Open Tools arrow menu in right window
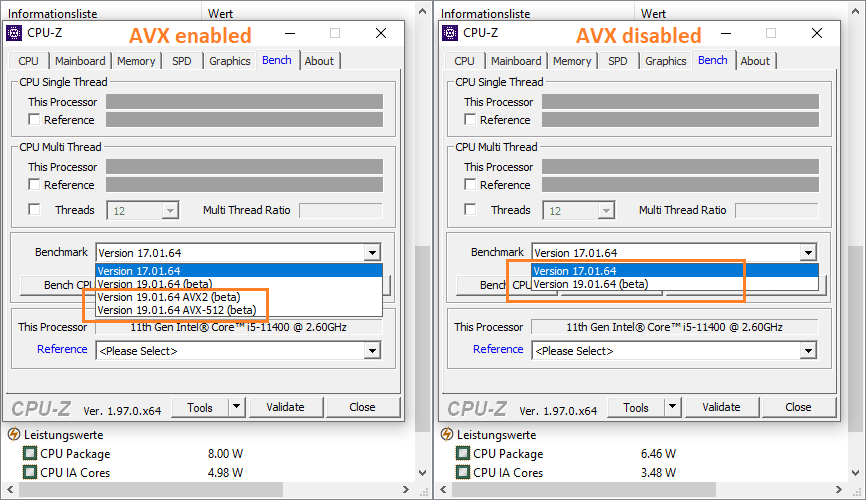This screenshot has width=866, height=500. (x=672, y=407)
